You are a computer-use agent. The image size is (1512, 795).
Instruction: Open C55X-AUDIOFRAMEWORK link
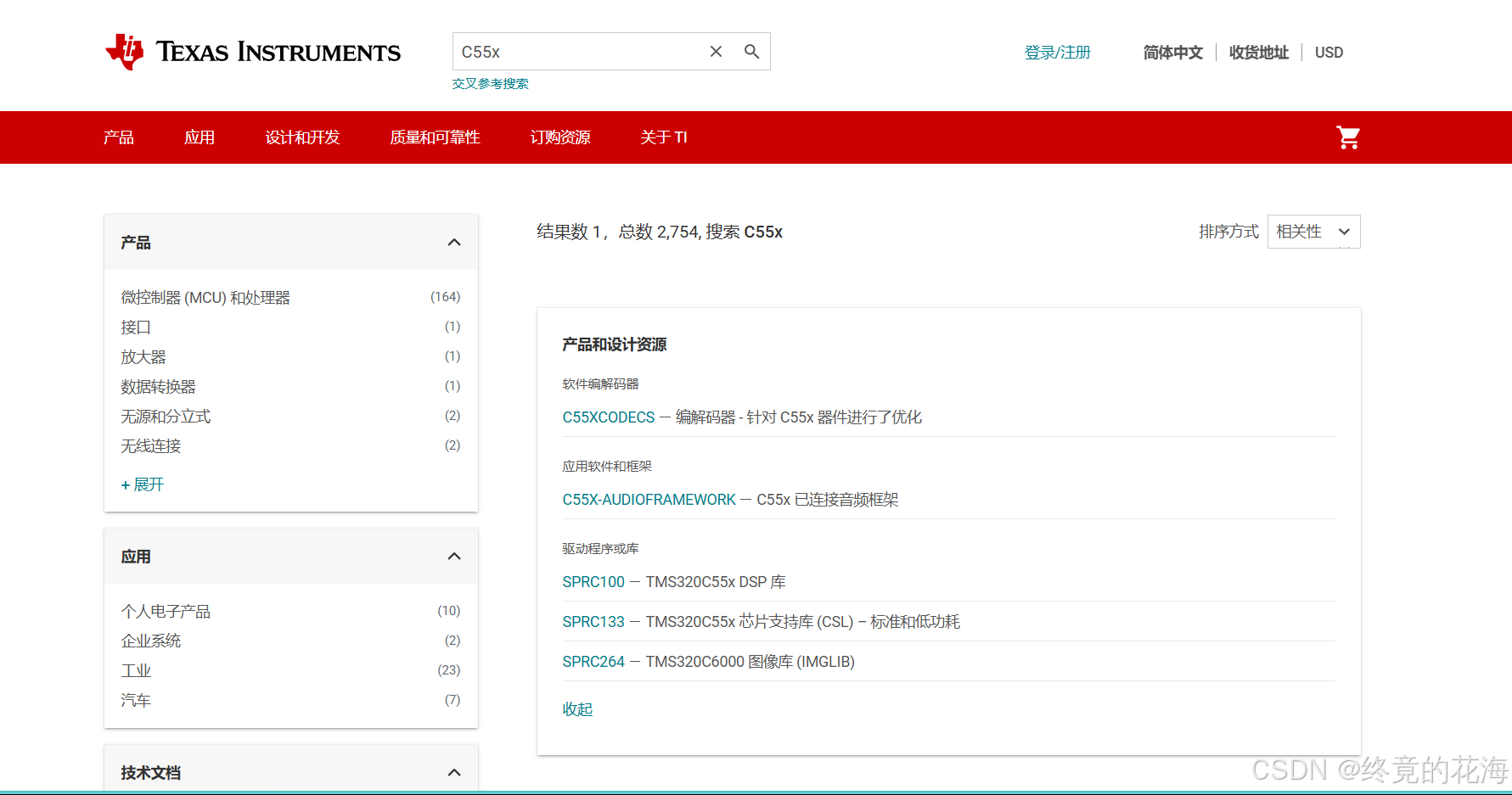649,500
